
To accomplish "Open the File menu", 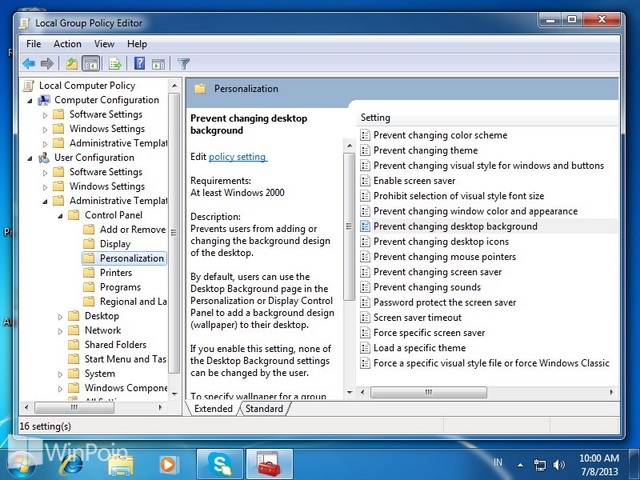I will [33, 44].
